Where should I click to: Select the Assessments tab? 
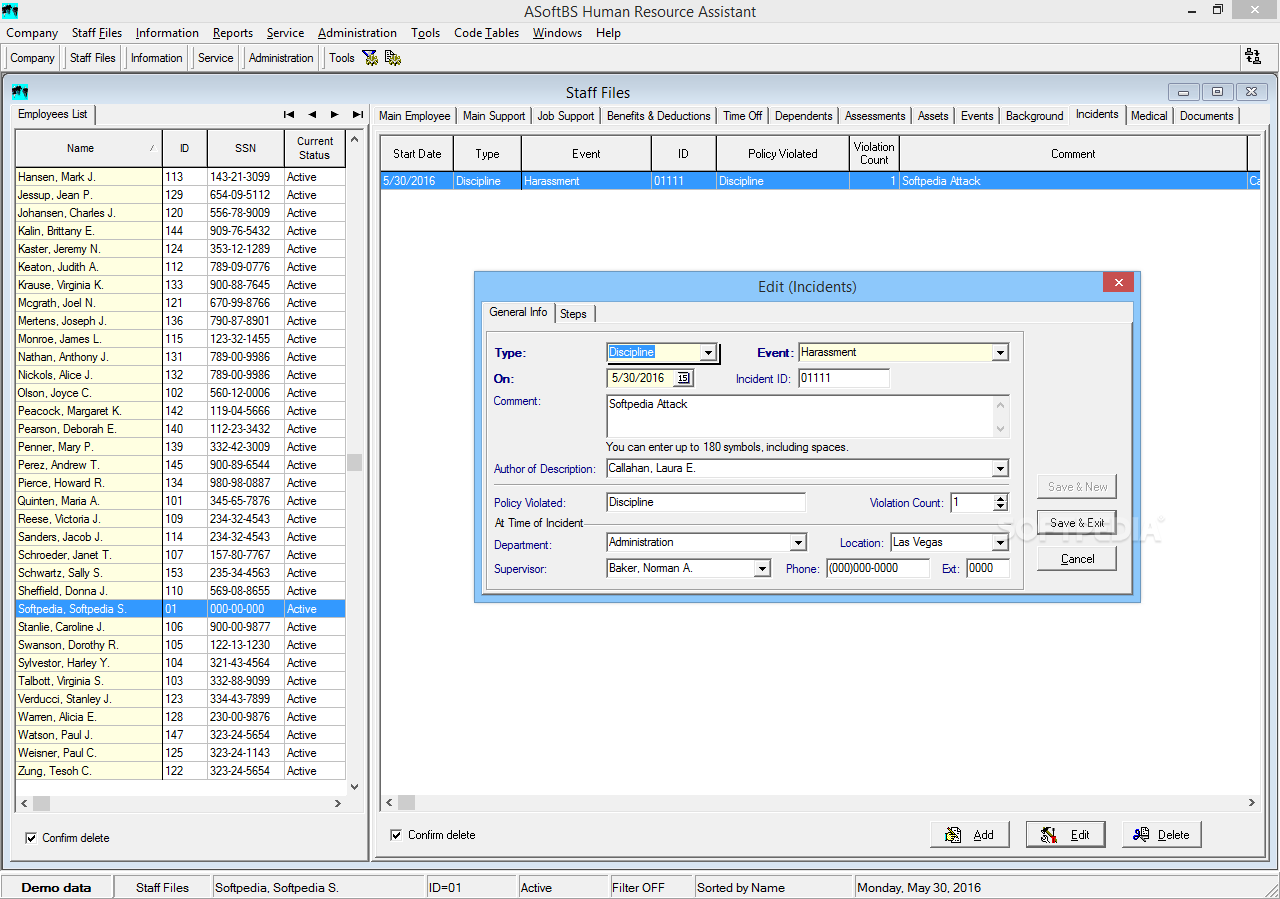coord(875,116)
